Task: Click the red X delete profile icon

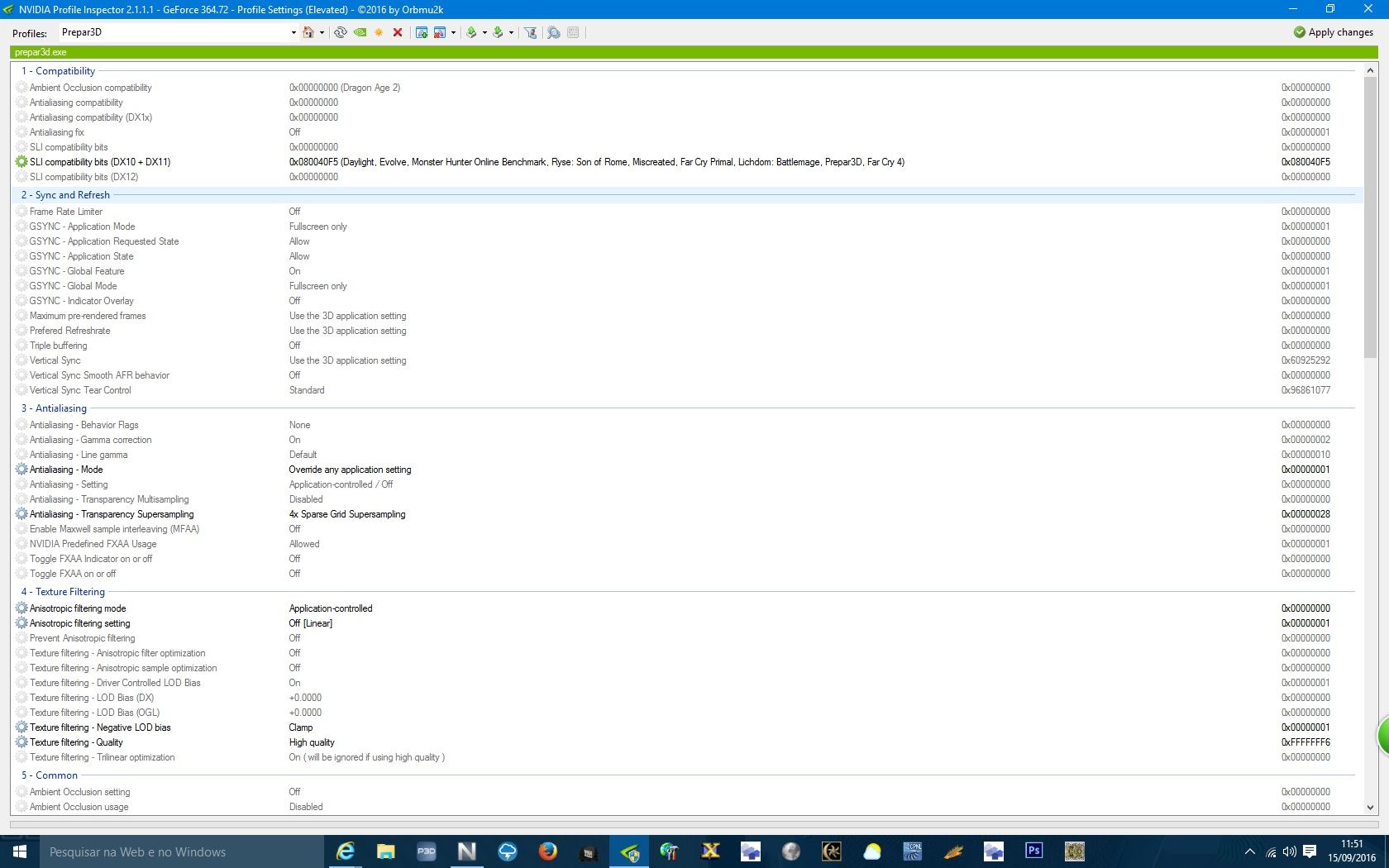Action: coord(398,32)
